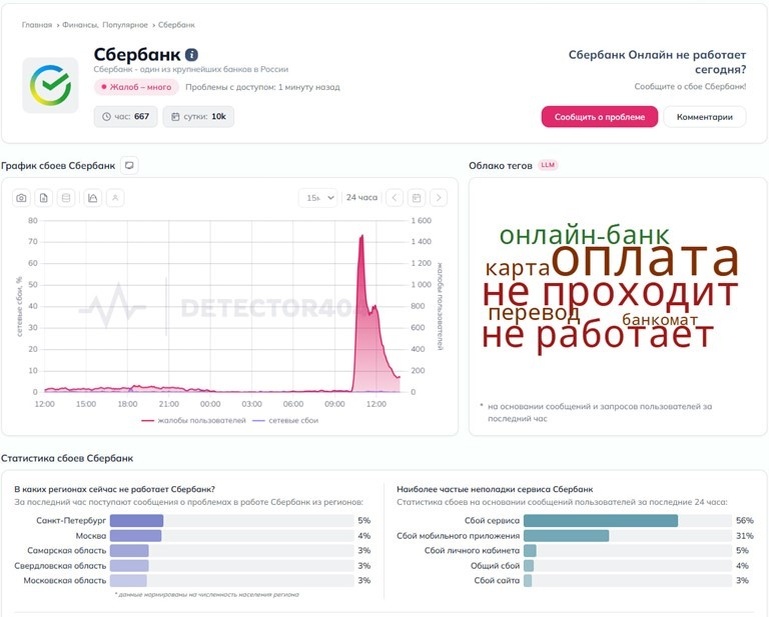Click the Общий сбой label

click(x=495, y=566)
